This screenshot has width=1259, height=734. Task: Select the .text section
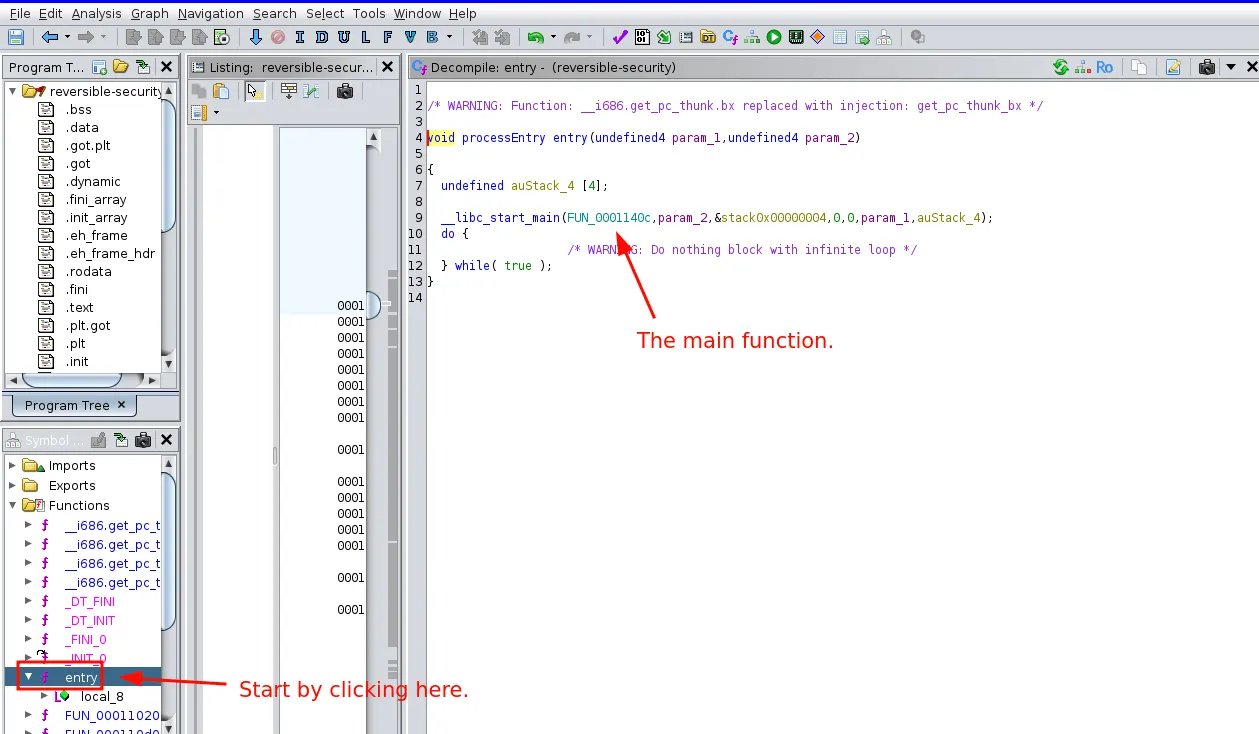click(79, 307)
